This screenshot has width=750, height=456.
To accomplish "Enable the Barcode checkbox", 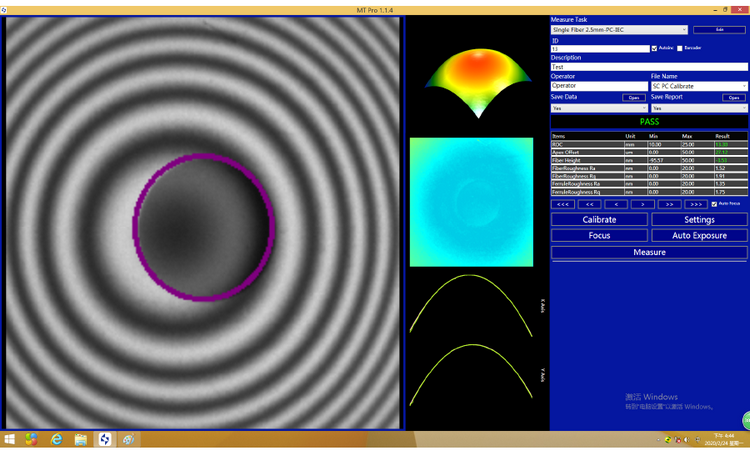I will (680, 48).
